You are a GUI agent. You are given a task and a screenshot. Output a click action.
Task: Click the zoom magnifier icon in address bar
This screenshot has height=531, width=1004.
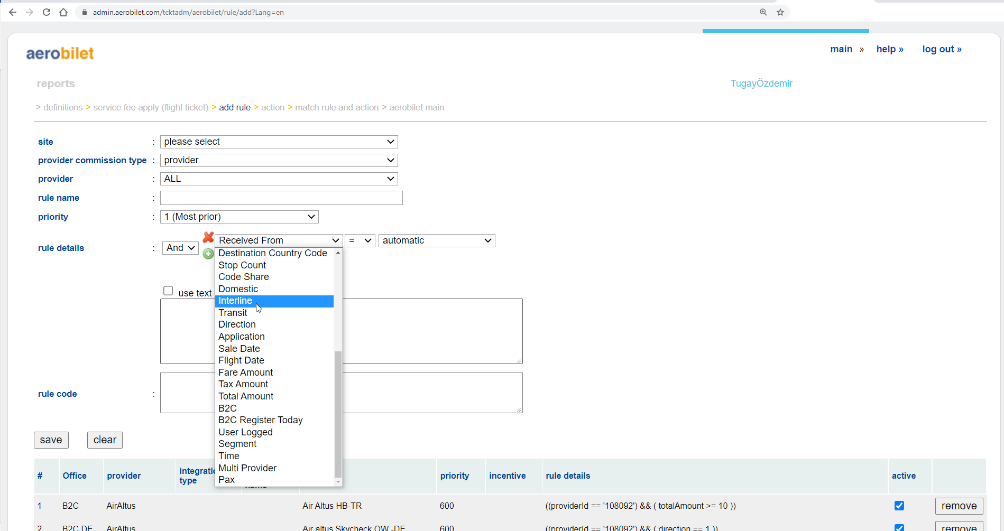pyautogui.click(x=763, y=12)
